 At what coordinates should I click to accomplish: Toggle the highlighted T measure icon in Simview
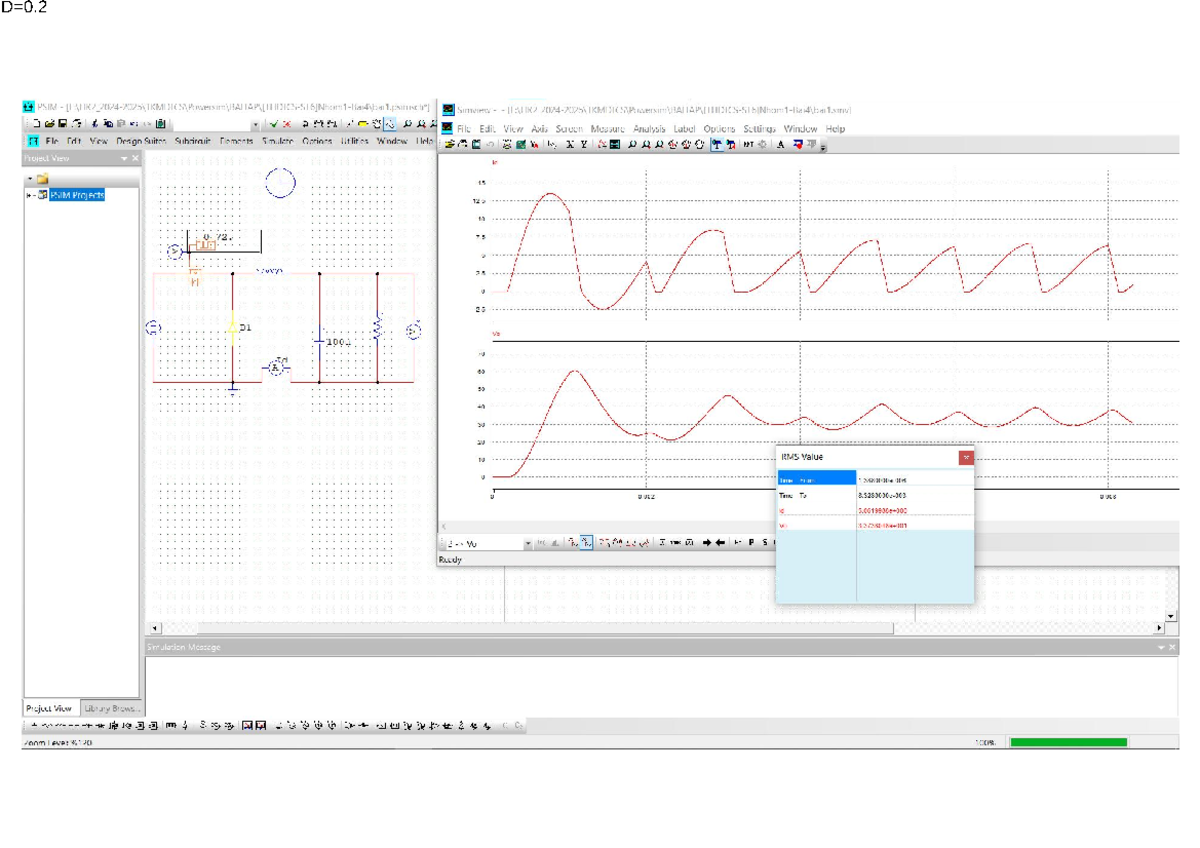click(717, 144)
